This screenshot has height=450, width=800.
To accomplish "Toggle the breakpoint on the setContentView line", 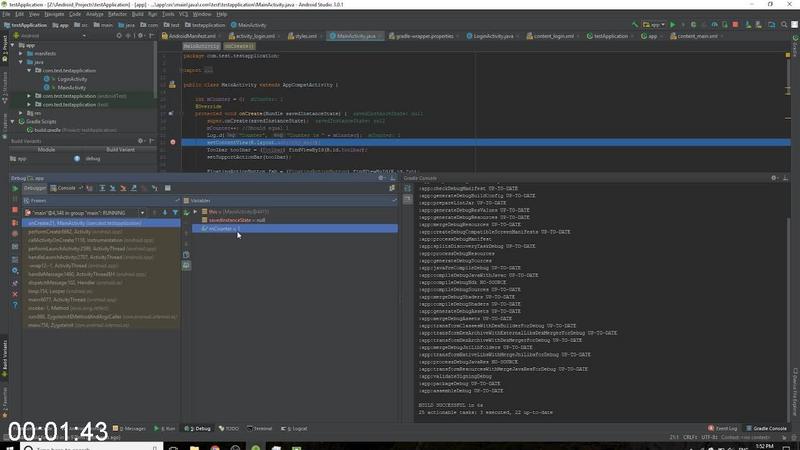I will click(x=172, y=142).
